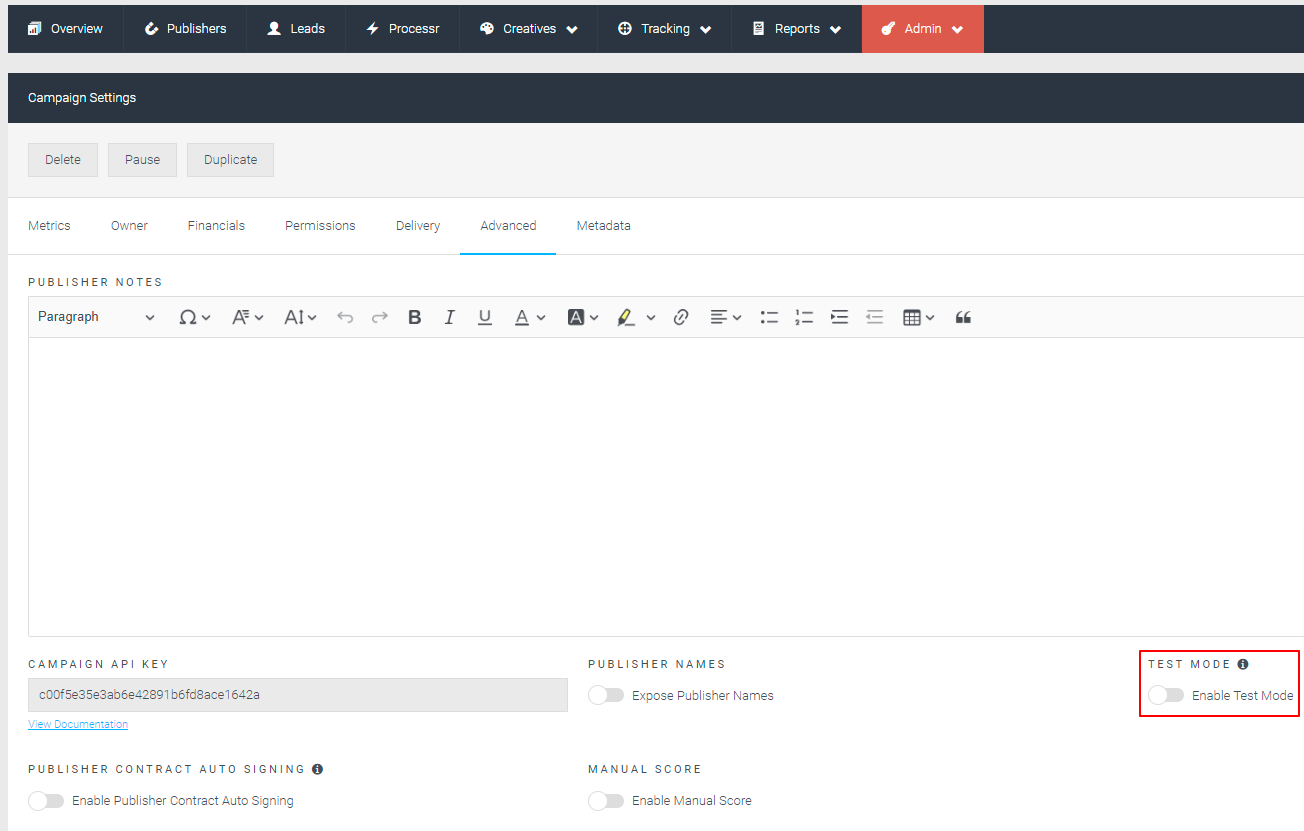Screen dimensions: 1304x831
Task: Toggle bold formatting in the editor
Action: [415, 317]
